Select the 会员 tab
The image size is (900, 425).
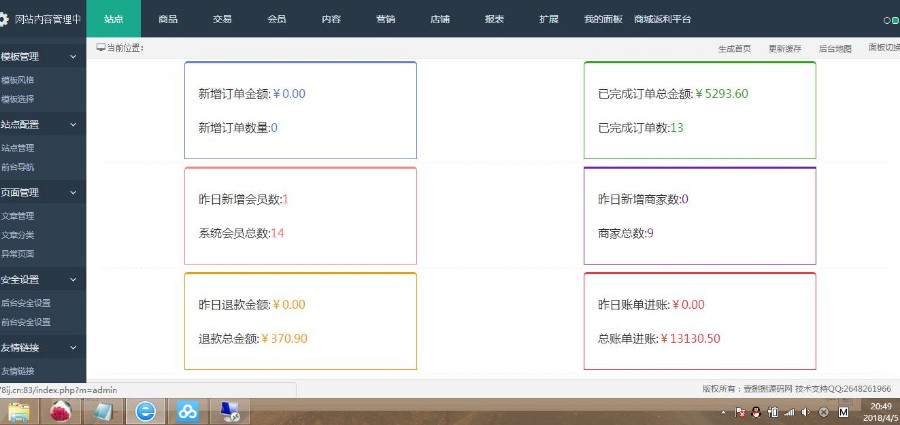click(276, 19)
